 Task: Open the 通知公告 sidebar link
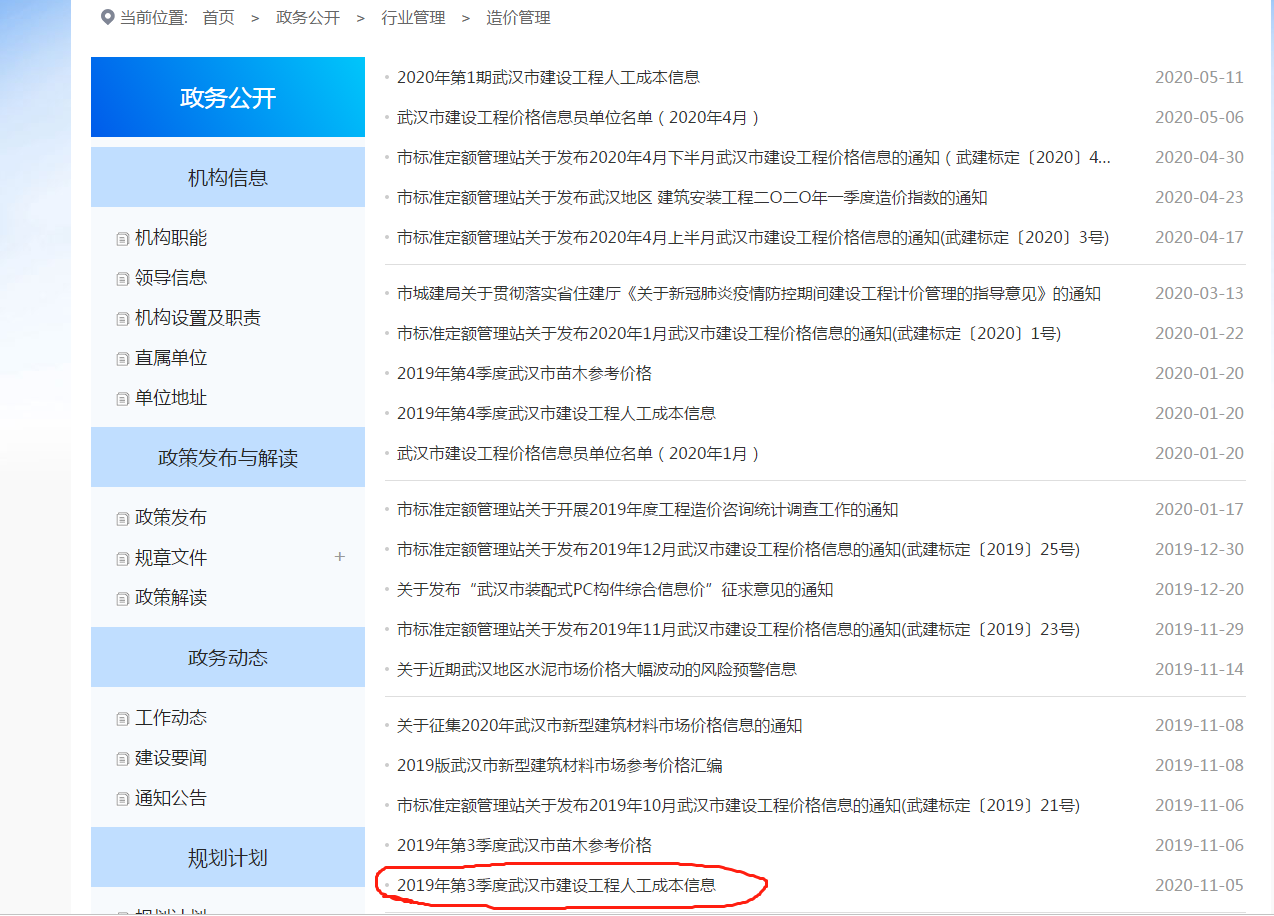pos(171,798)
